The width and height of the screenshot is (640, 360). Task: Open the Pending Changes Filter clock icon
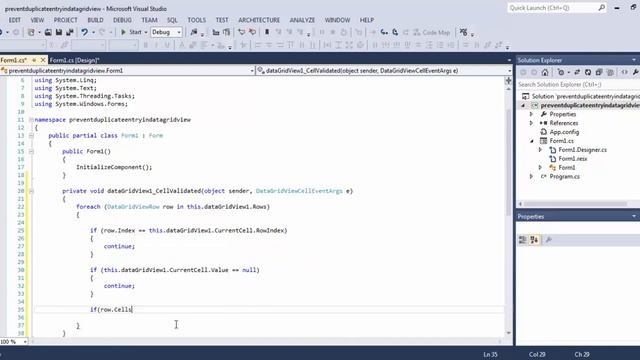pos(561,72)
